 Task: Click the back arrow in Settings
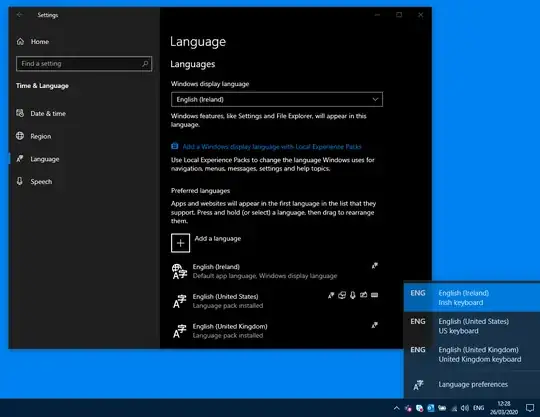pyautogui.click(x=20, y=15)
